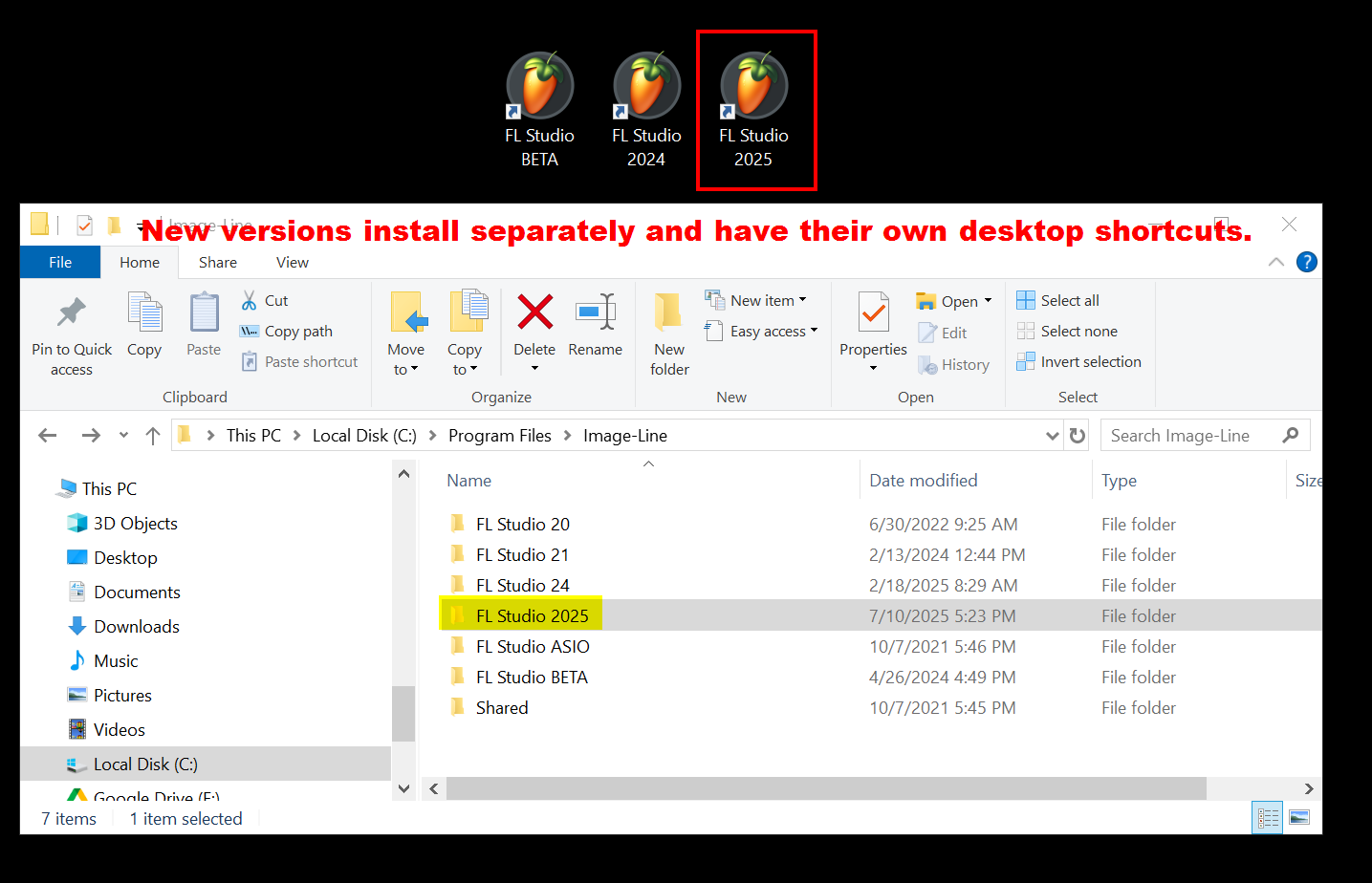Image resolution: width=1372 pixels, height=883 pixels.
Task: Open the Easy access dropdown
Action: [761, 331]
